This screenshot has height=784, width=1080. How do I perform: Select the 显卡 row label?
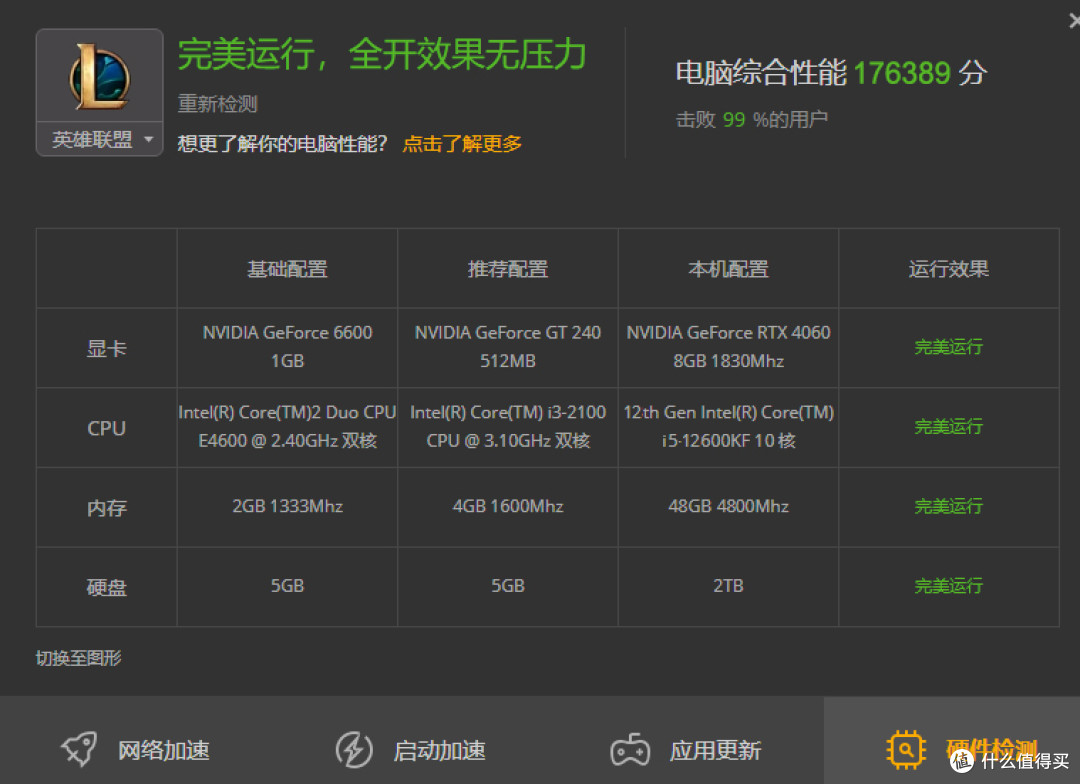click(x=107, y=349)
